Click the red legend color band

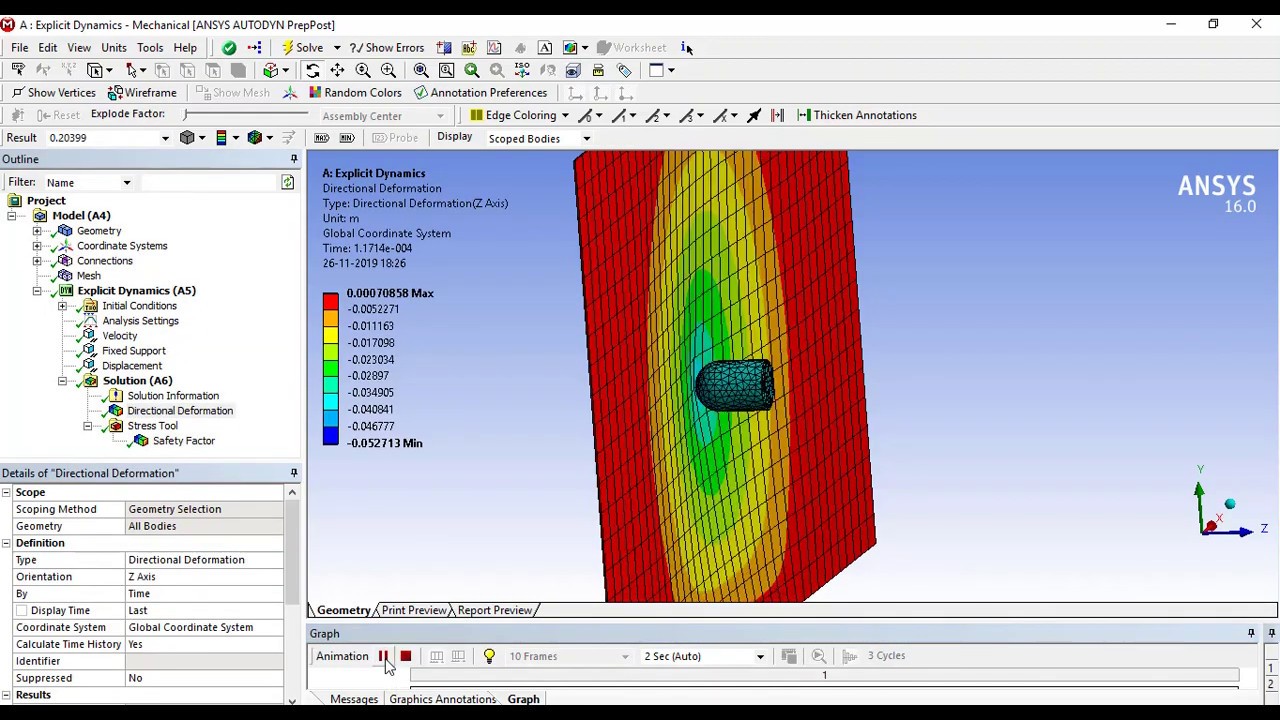[330, 300]
